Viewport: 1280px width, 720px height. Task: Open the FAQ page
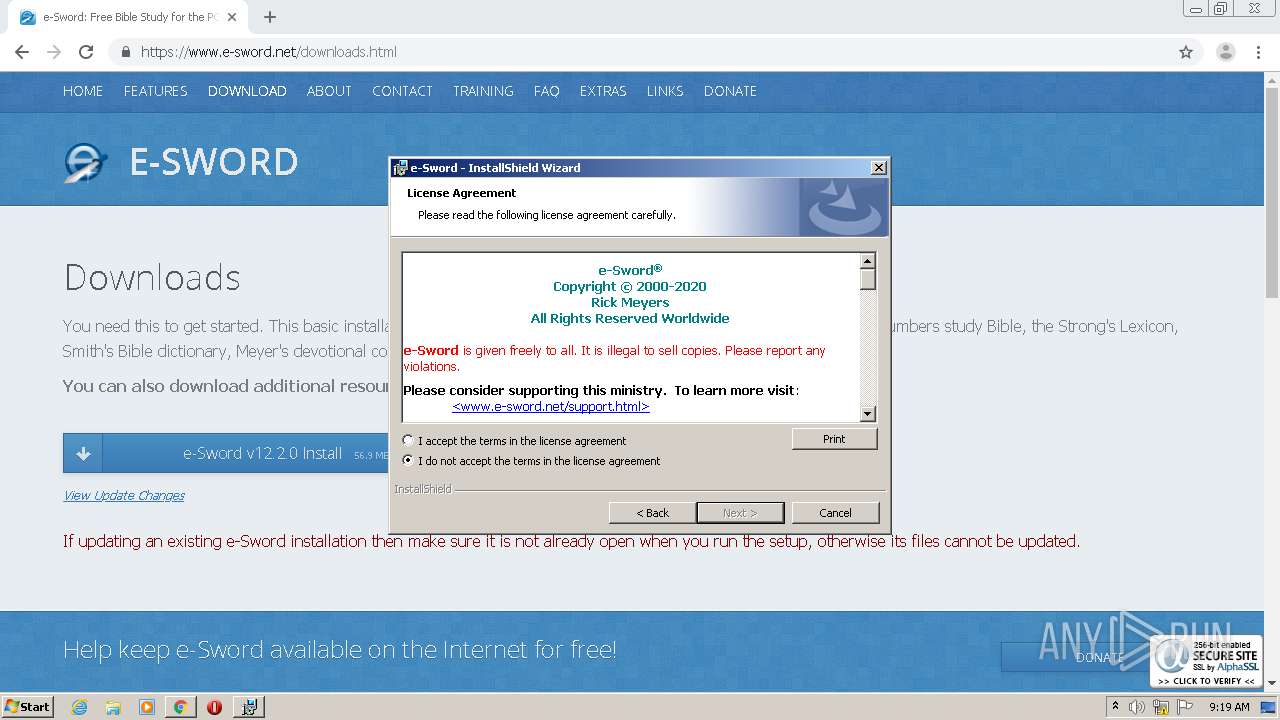coord(547,91)
